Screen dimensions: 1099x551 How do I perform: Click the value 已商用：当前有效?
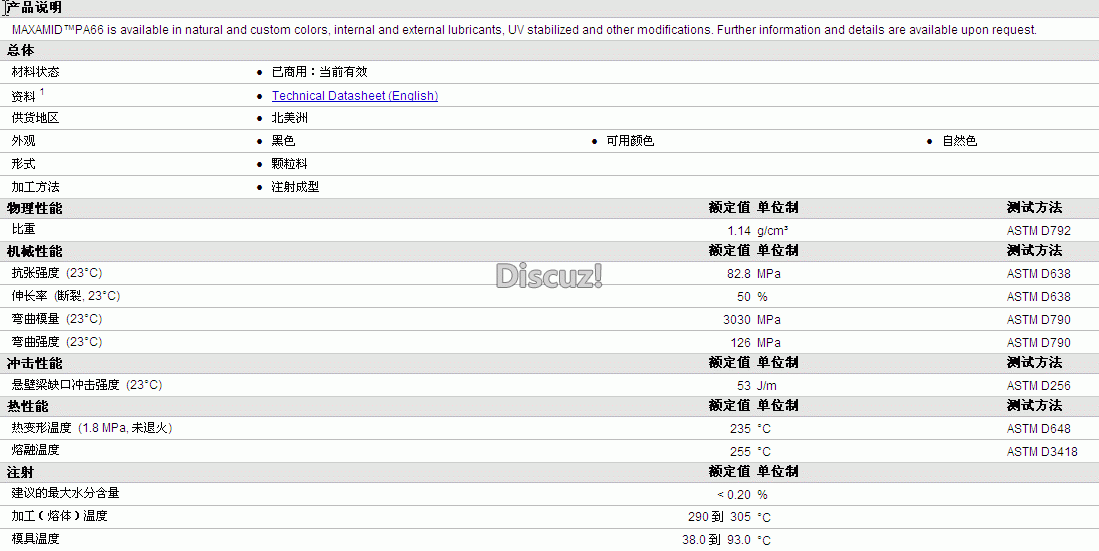coord(320,72)
